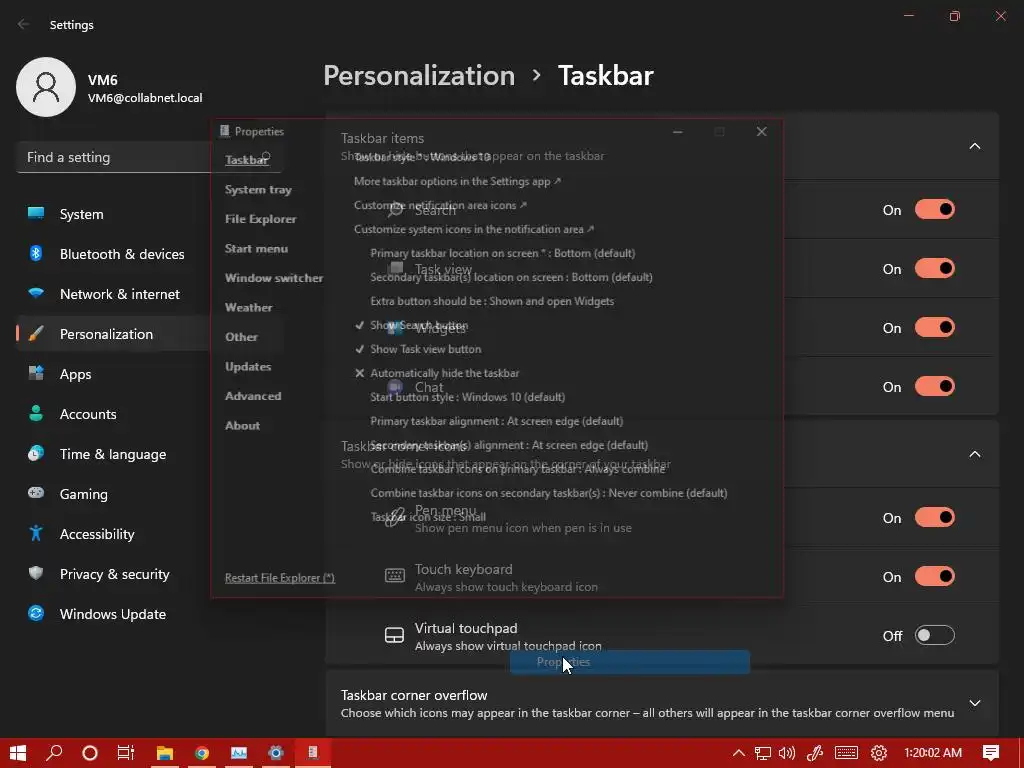The height and width of the screenshot is (768, 1024).
Task: Open Customize notification area icons link
Action: point(440,206)
